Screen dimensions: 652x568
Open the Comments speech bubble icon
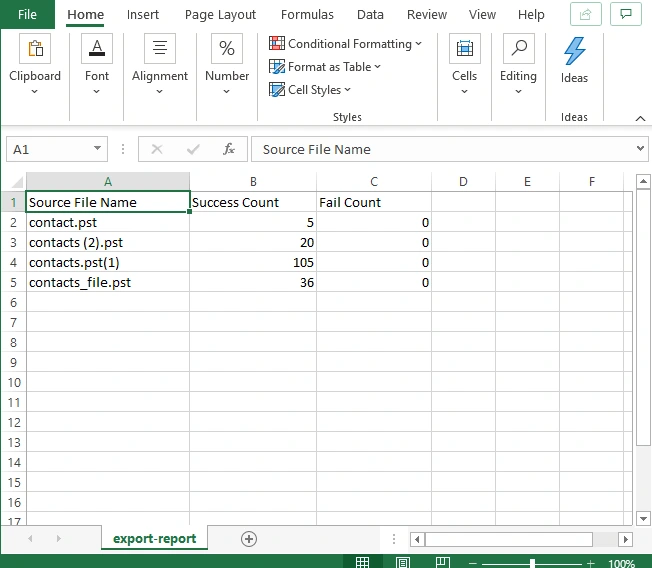(625, 14)
